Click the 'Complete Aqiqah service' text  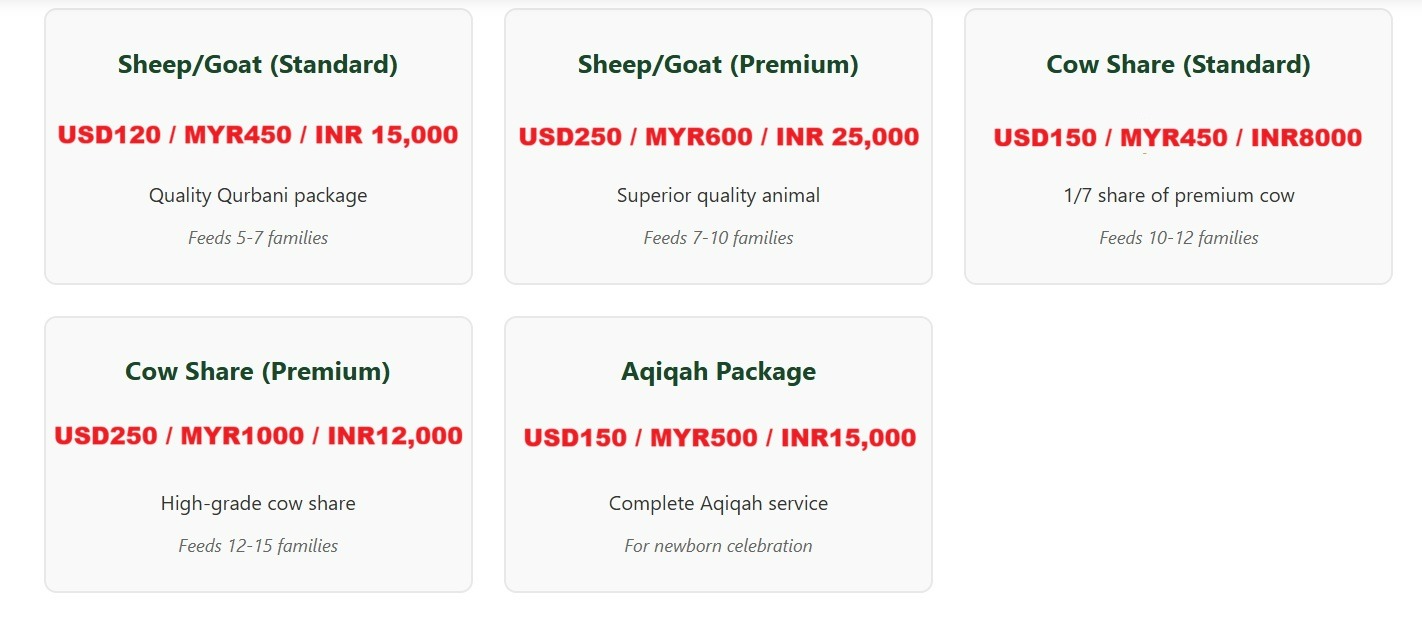[x=718, y=504]
